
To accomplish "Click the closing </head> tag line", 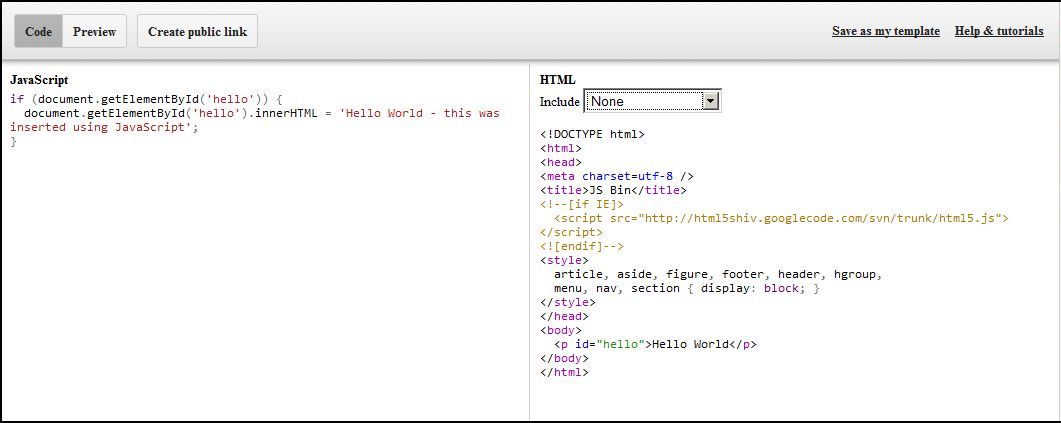I will (x=564, y=316).
